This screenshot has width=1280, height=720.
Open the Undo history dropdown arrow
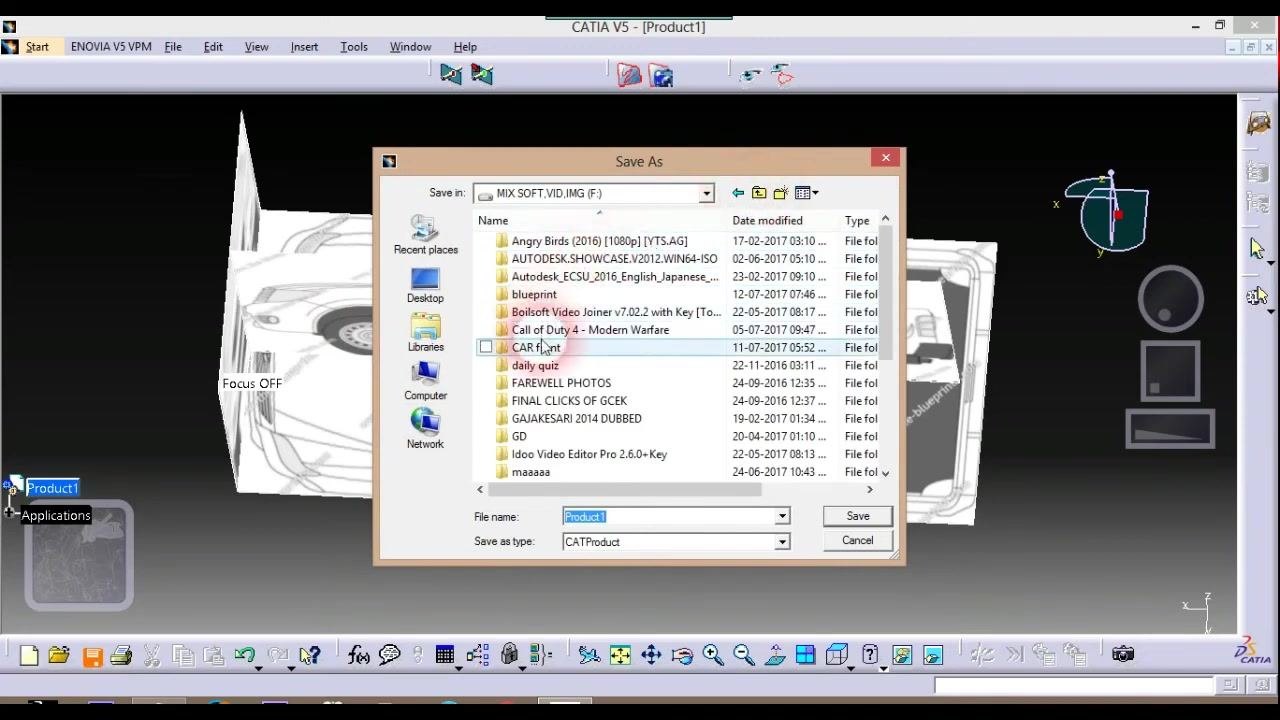click(x=258, y=668)
